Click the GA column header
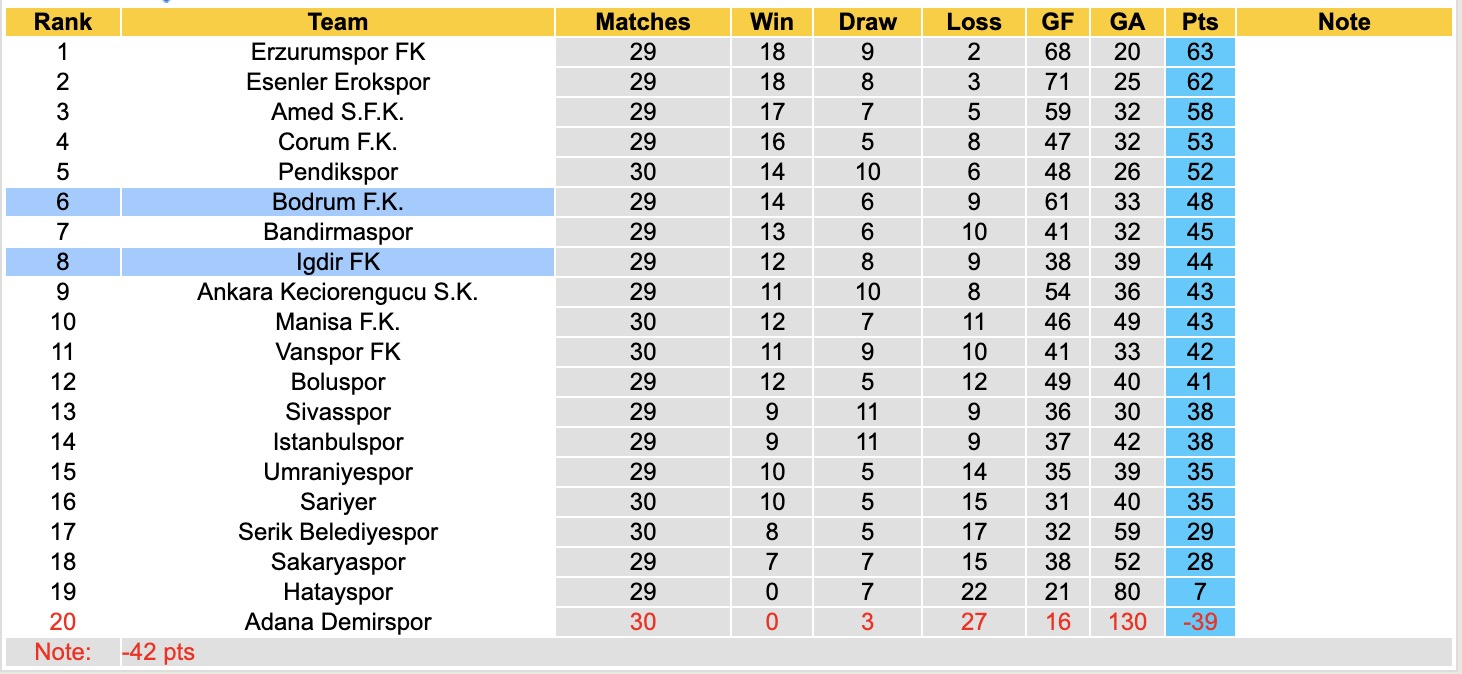The width and height of the screenshot is (1462, 674). (1127, 22)
